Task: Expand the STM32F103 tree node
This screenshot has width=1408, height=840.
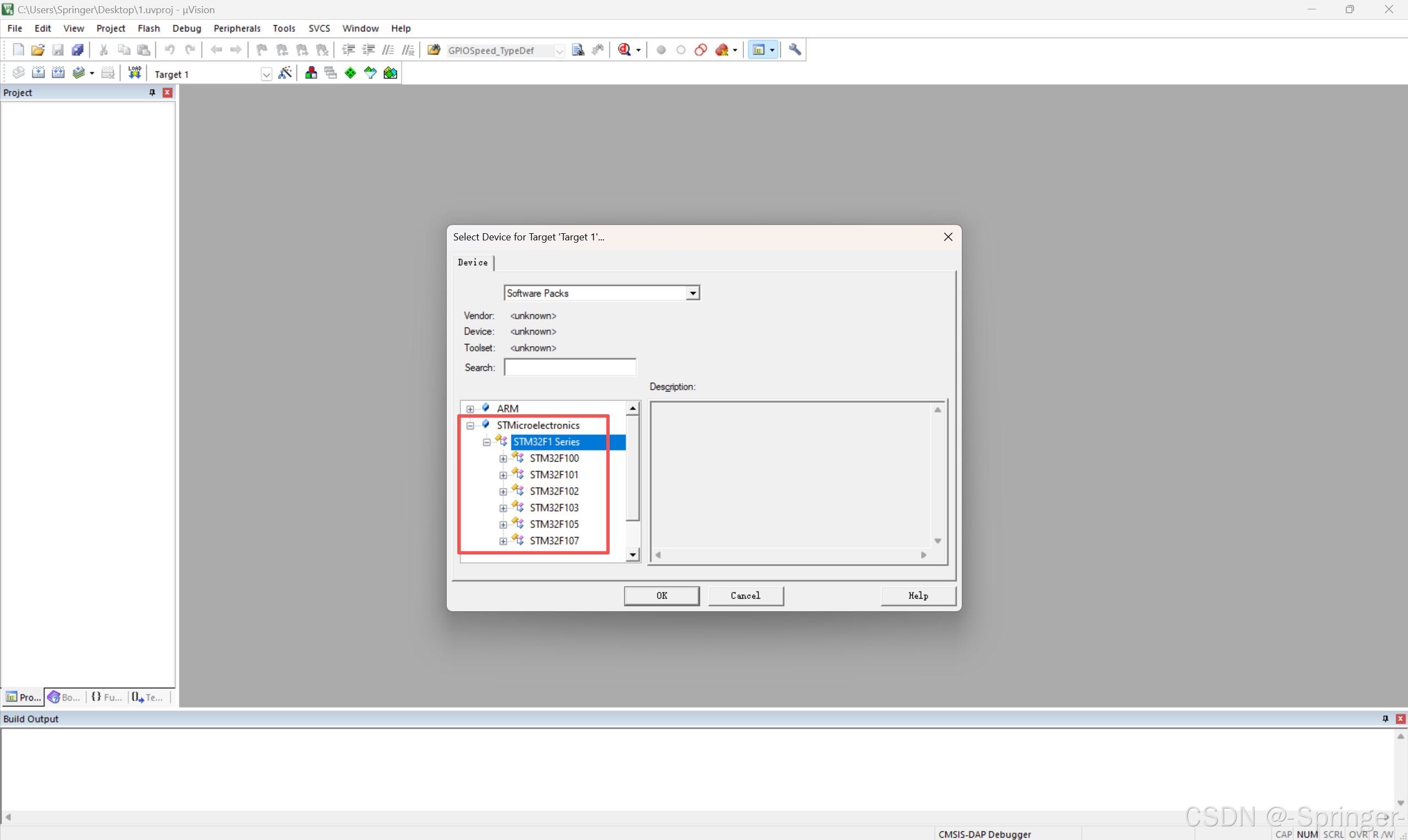Action: (503, 508)
